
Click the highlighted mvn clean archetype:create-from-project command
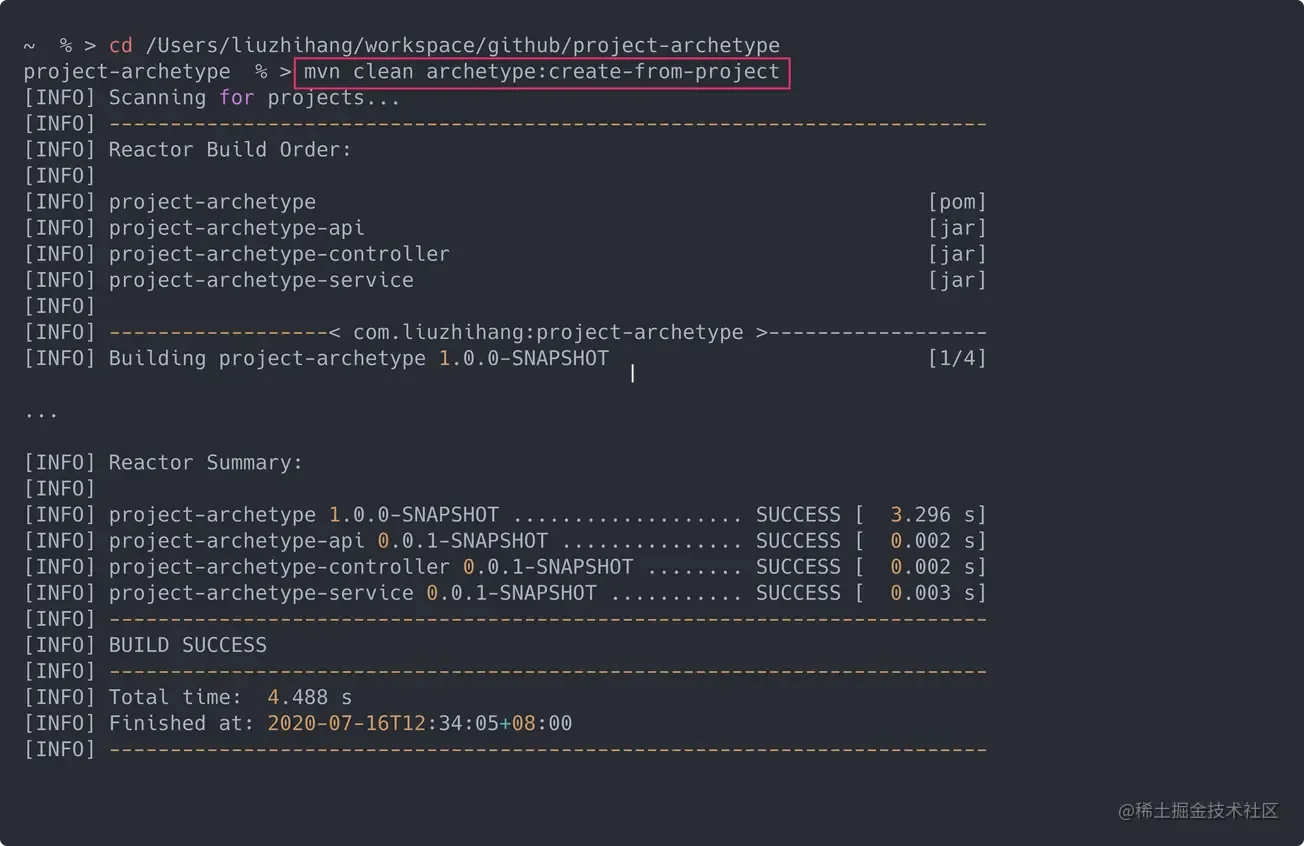[542, 72]
